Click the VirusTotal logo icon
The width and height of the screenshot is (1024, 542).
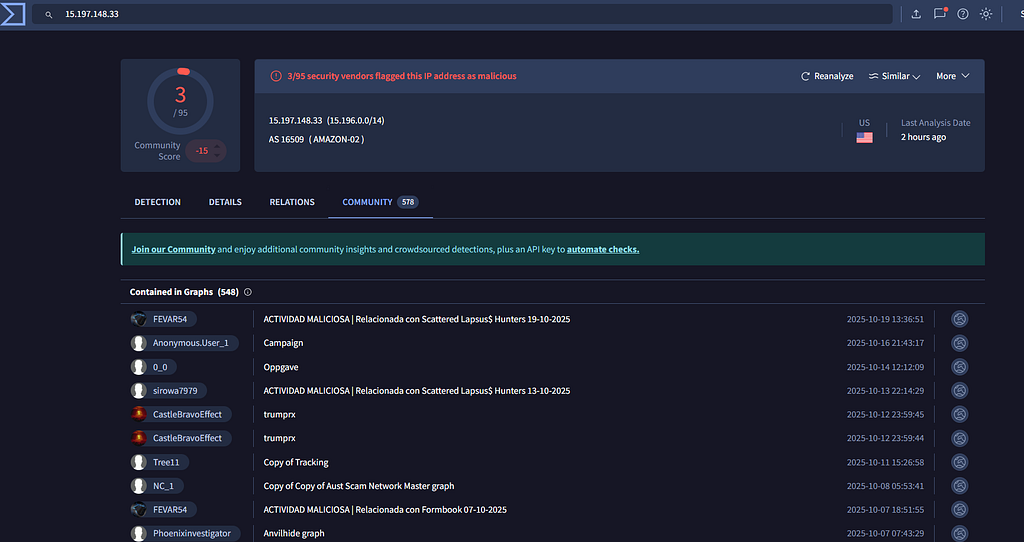pyautogui.click(x=12, y=14)
